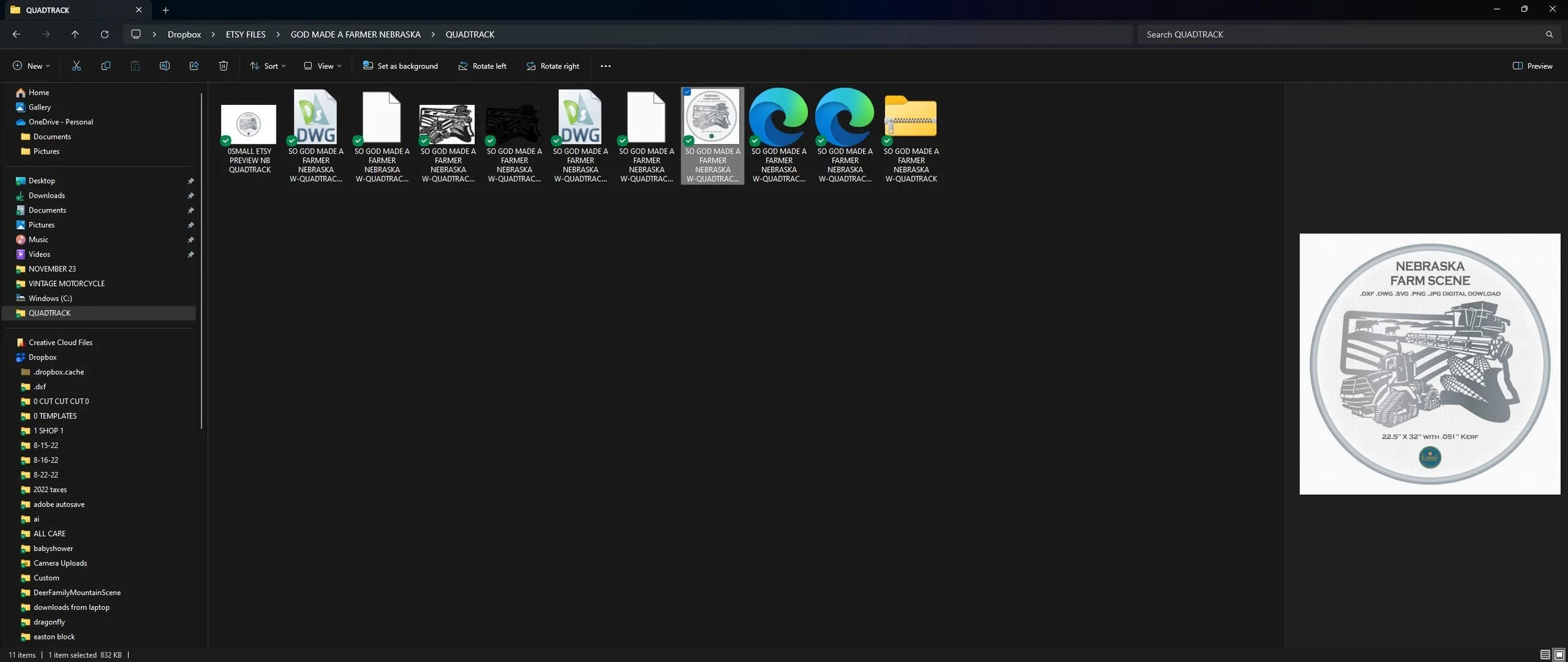Image resolution: width=1568 pixels, height=662 pixels.
Task: Click QUADTRACK in the address breadcrumb
Action: pos(470,35)
